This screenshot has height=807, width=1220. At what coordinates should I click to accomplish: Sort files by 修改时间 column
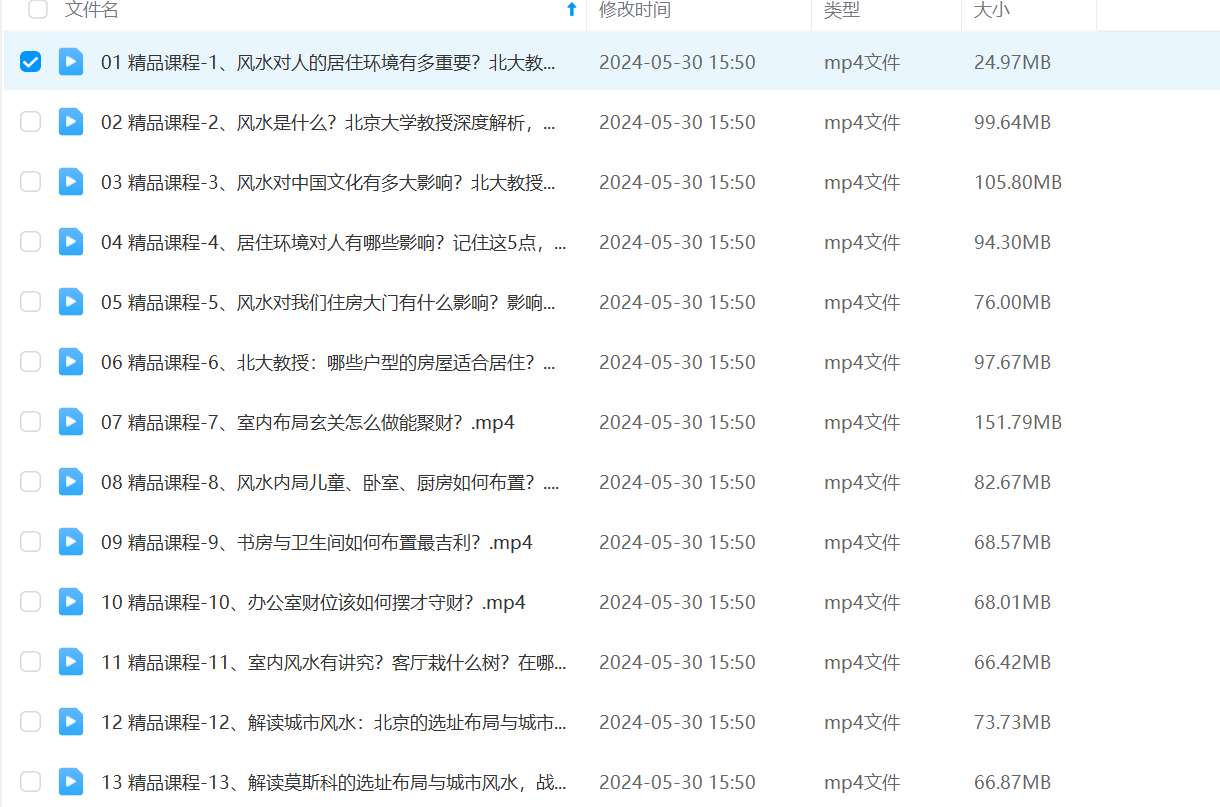[634, 10]
